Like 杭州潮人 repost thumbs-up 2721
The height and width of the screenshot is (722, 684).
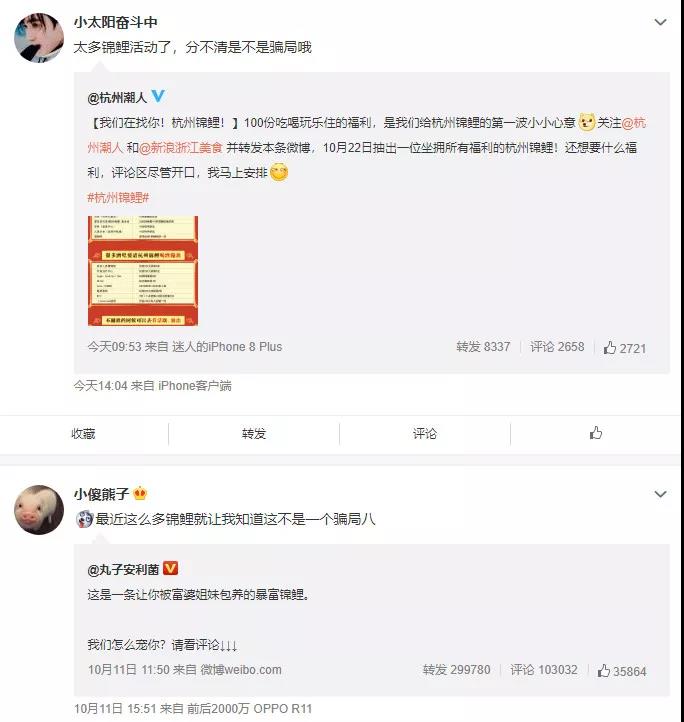click(x=625, y=348)
